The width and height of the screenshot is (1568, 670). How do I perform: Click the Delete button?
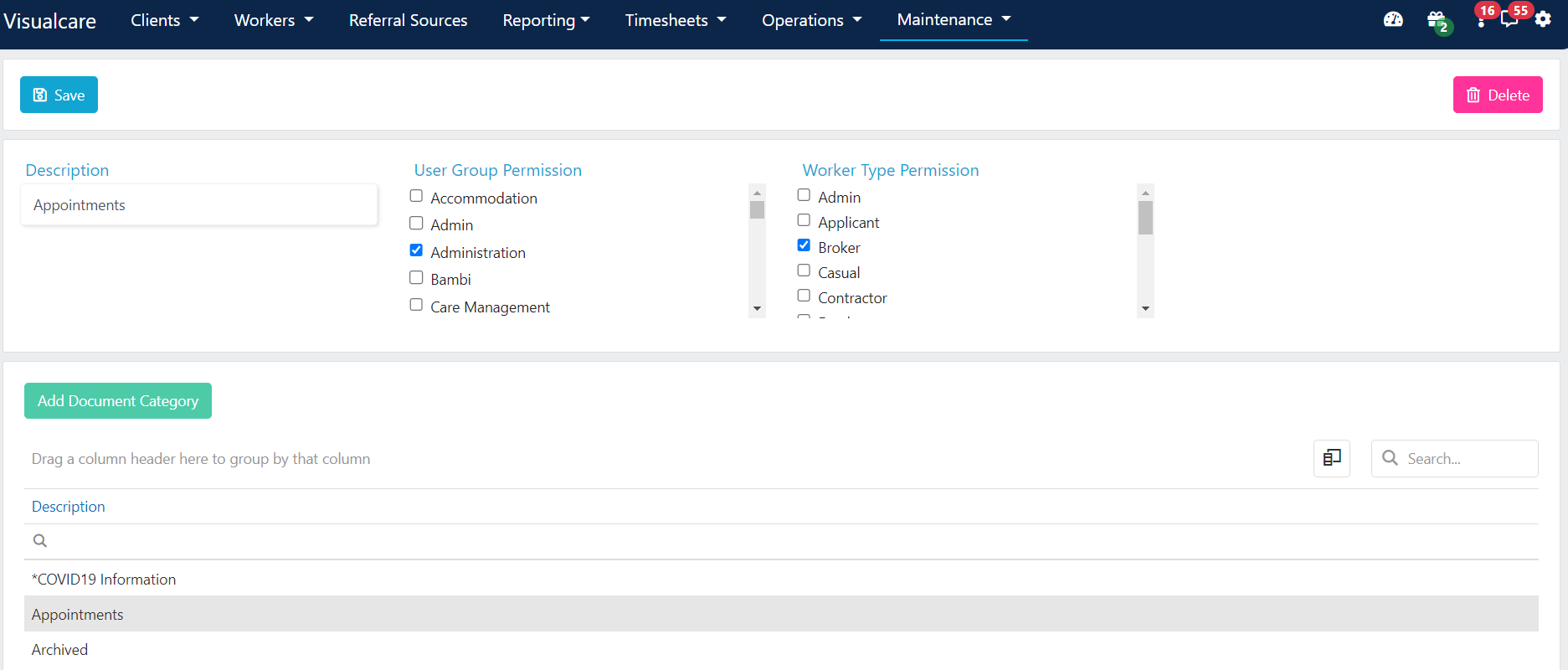click(x=1498, y=95)
